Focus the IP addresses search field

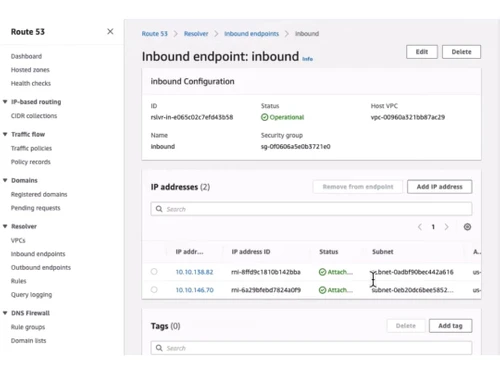(x=311, y=209)
